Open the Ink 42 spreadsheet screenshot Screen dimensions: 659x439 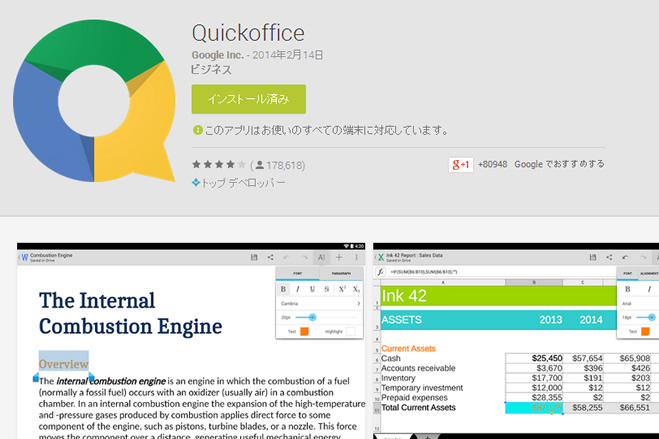click(516, 341)
